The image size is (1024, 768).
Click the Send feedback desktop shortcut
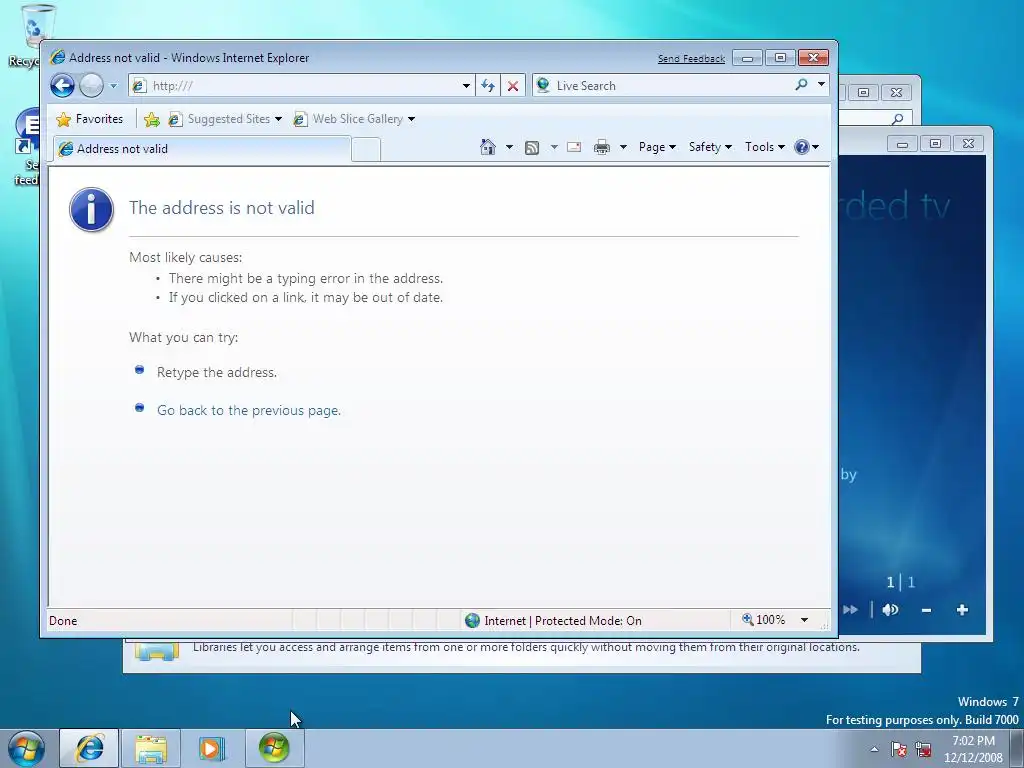pyautogui.click(x=27, y=148)
